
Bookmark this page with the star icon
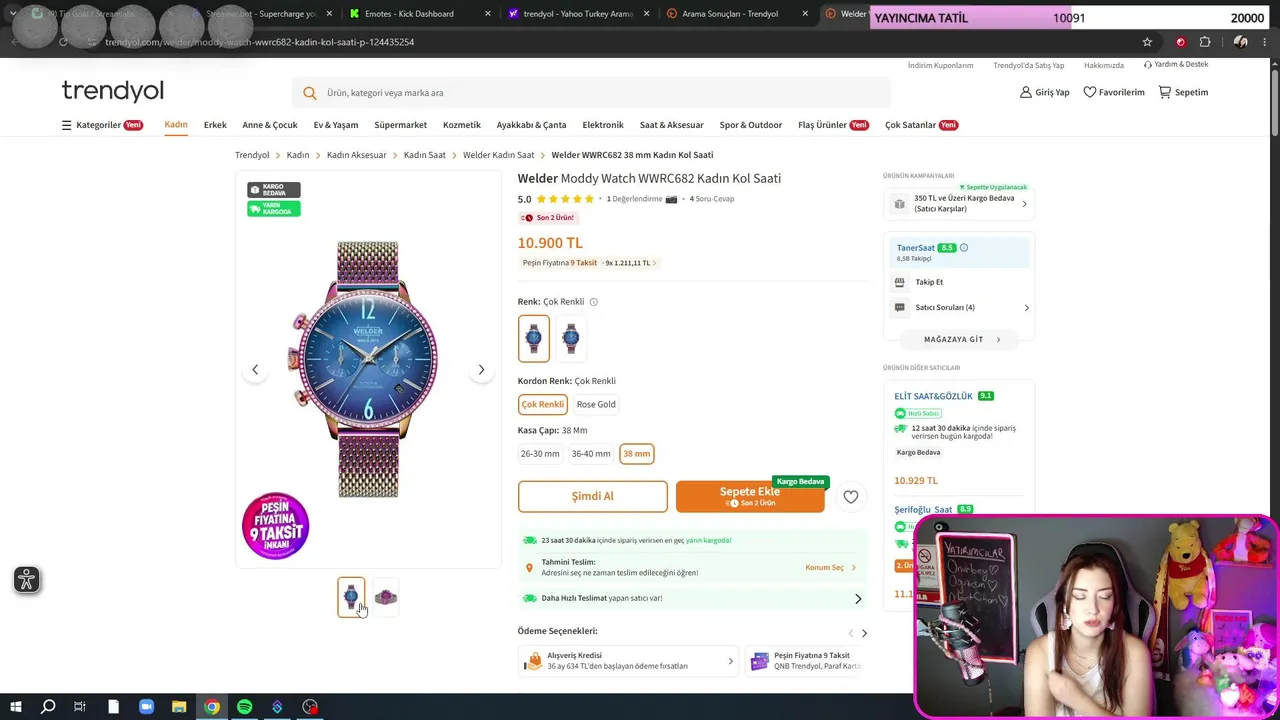point(1147,42)
